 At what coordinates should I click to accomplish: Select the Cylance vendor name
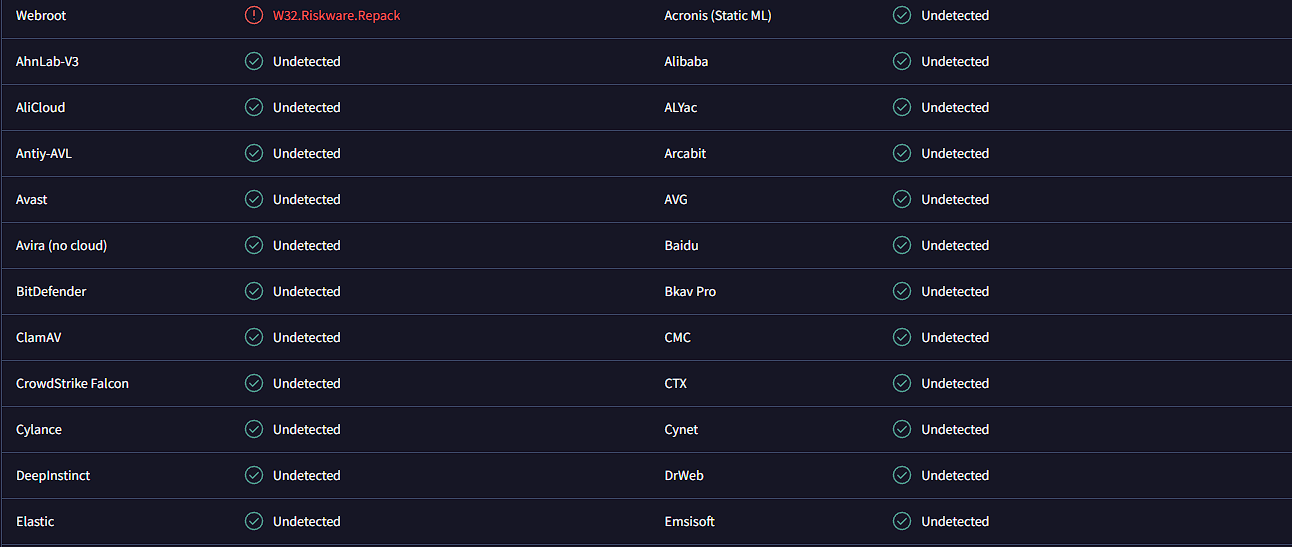point(39,430)
